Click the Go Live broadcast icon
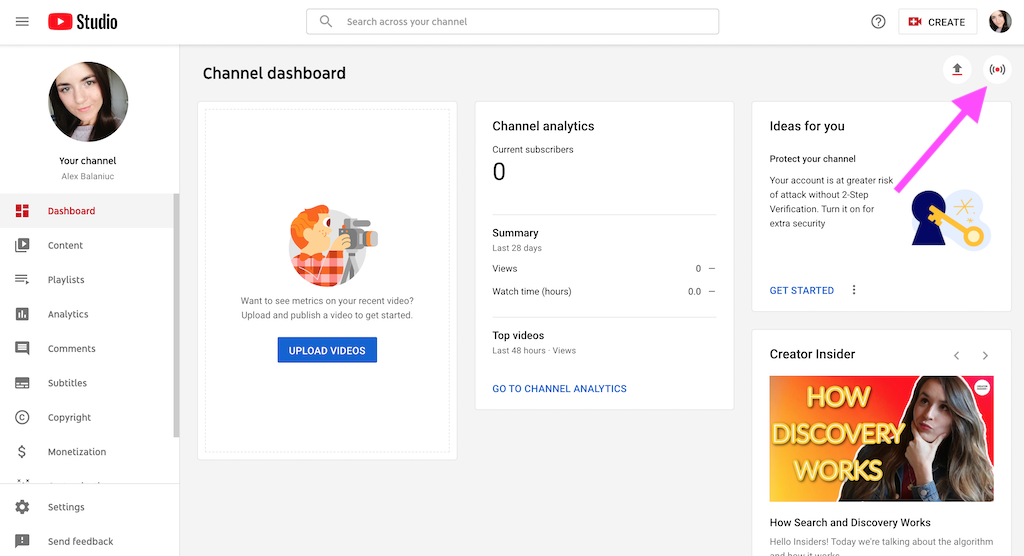 [x=997, y=69]
